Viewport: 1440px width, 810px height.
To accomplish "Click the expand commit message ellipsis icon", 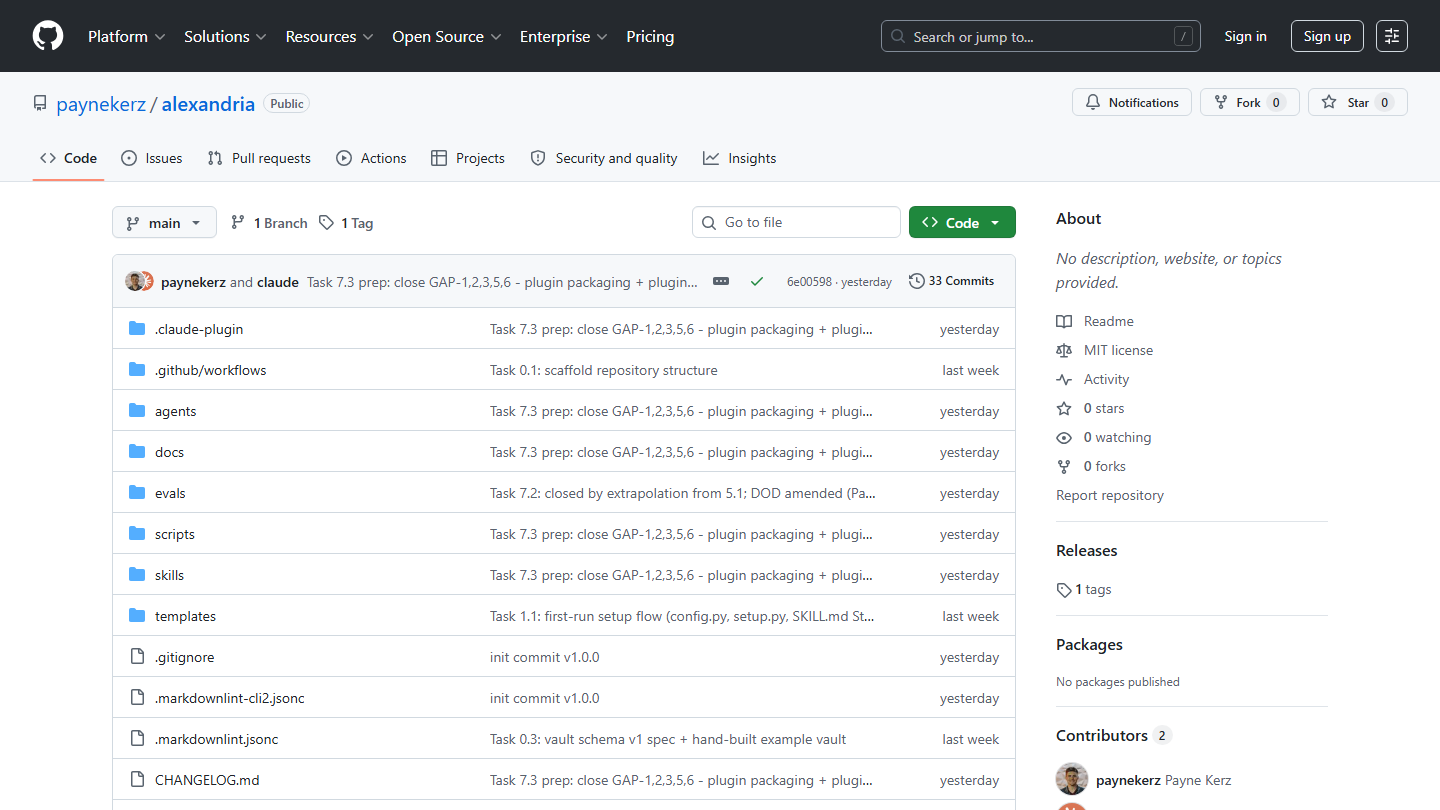I will pos(721,282).
